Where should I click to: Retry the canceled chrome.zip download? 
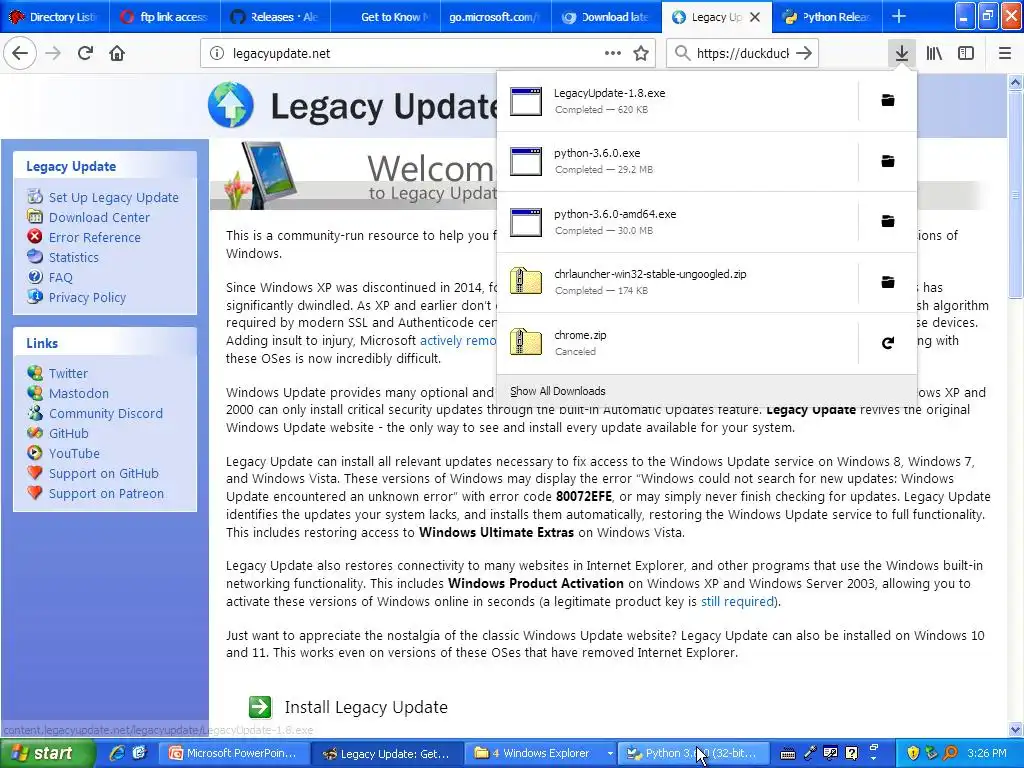coord(888,343)
